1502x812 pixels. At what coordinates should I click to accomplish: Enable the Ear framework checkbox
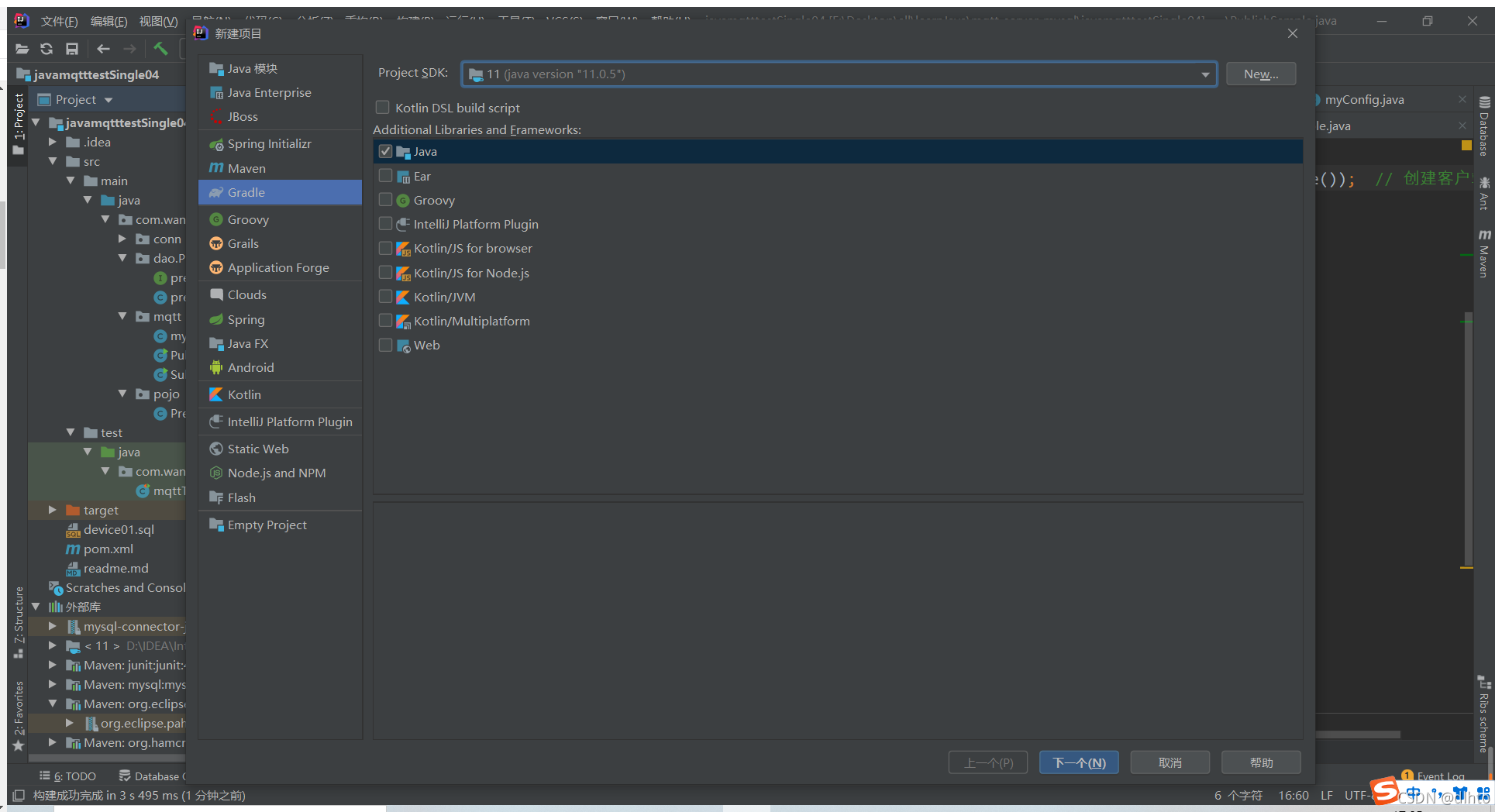(385, 176)
